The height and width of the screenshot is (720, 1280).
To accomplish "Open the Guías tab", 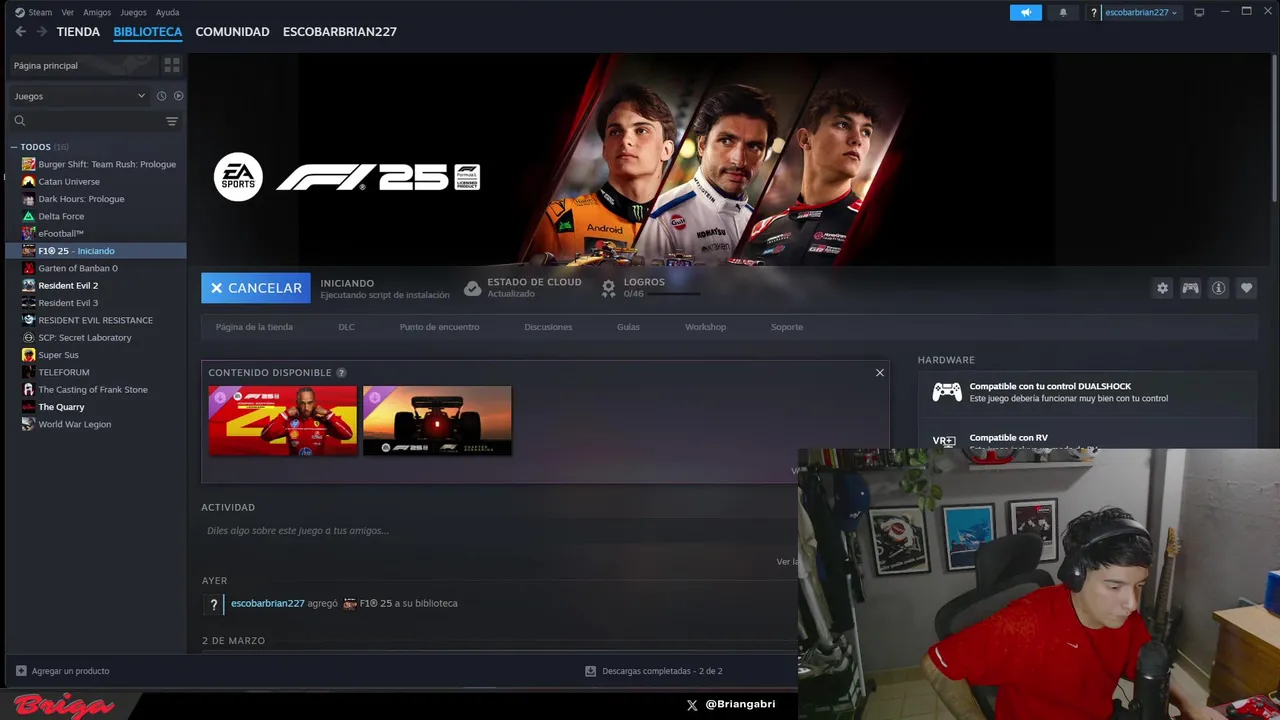I will 628,327.
